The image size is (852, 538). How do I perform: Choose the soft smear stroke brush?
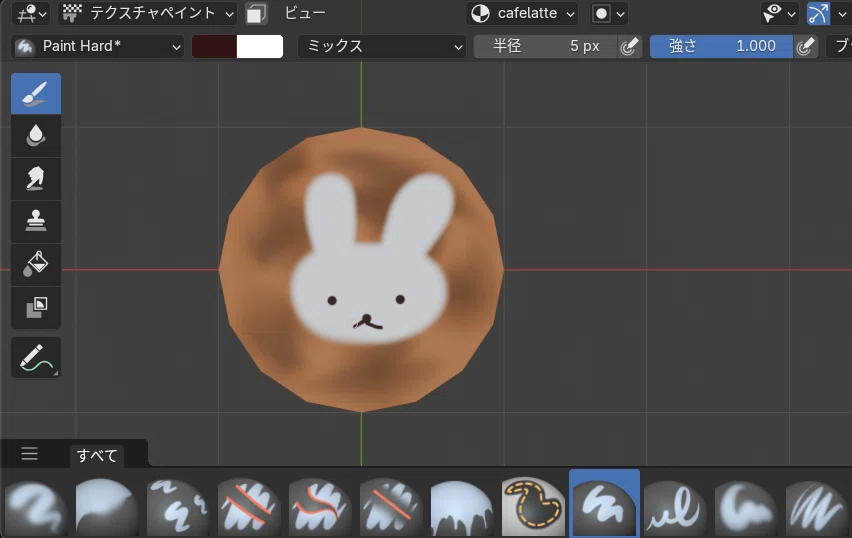(x=746, y=508)
